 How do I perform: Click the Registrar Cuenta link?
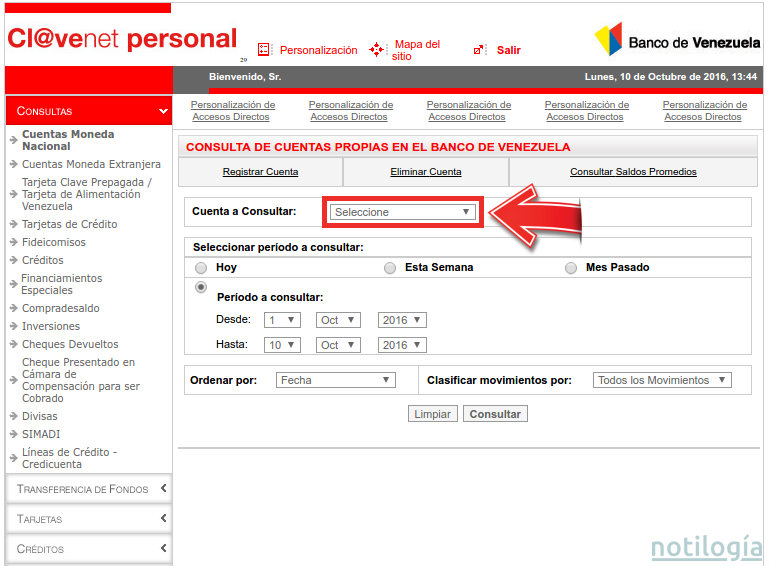click(260, 172)
